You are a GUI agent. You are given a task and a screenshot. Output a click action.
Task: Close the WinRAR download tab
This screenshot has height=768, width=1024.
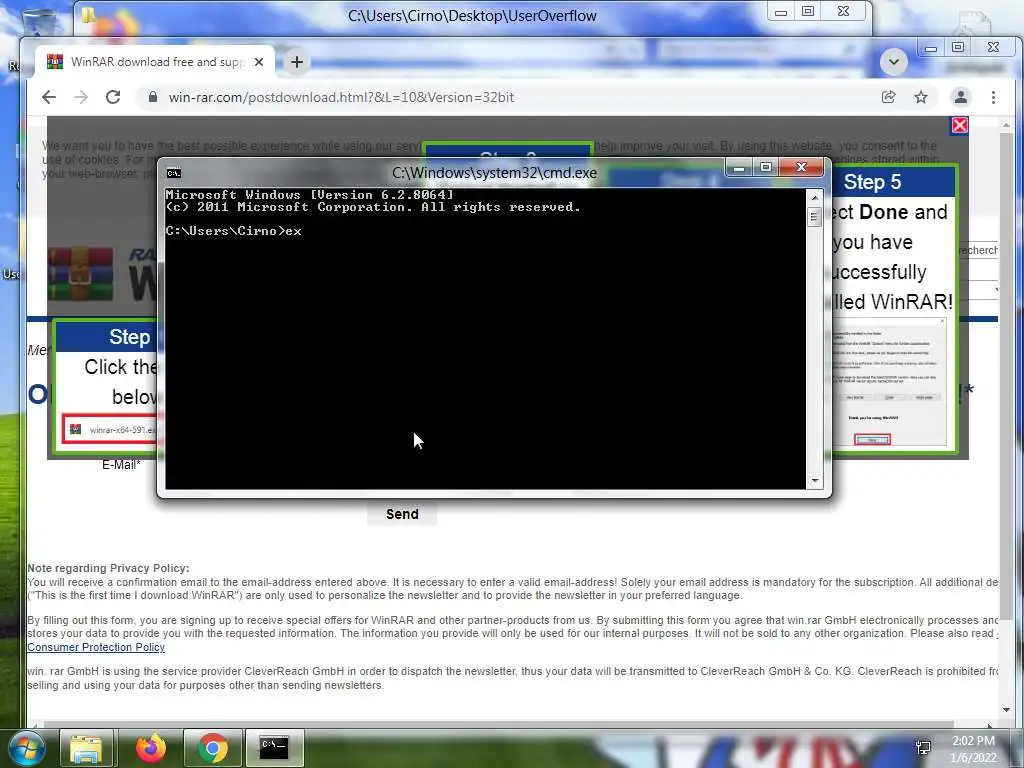(x=259, y=62)
